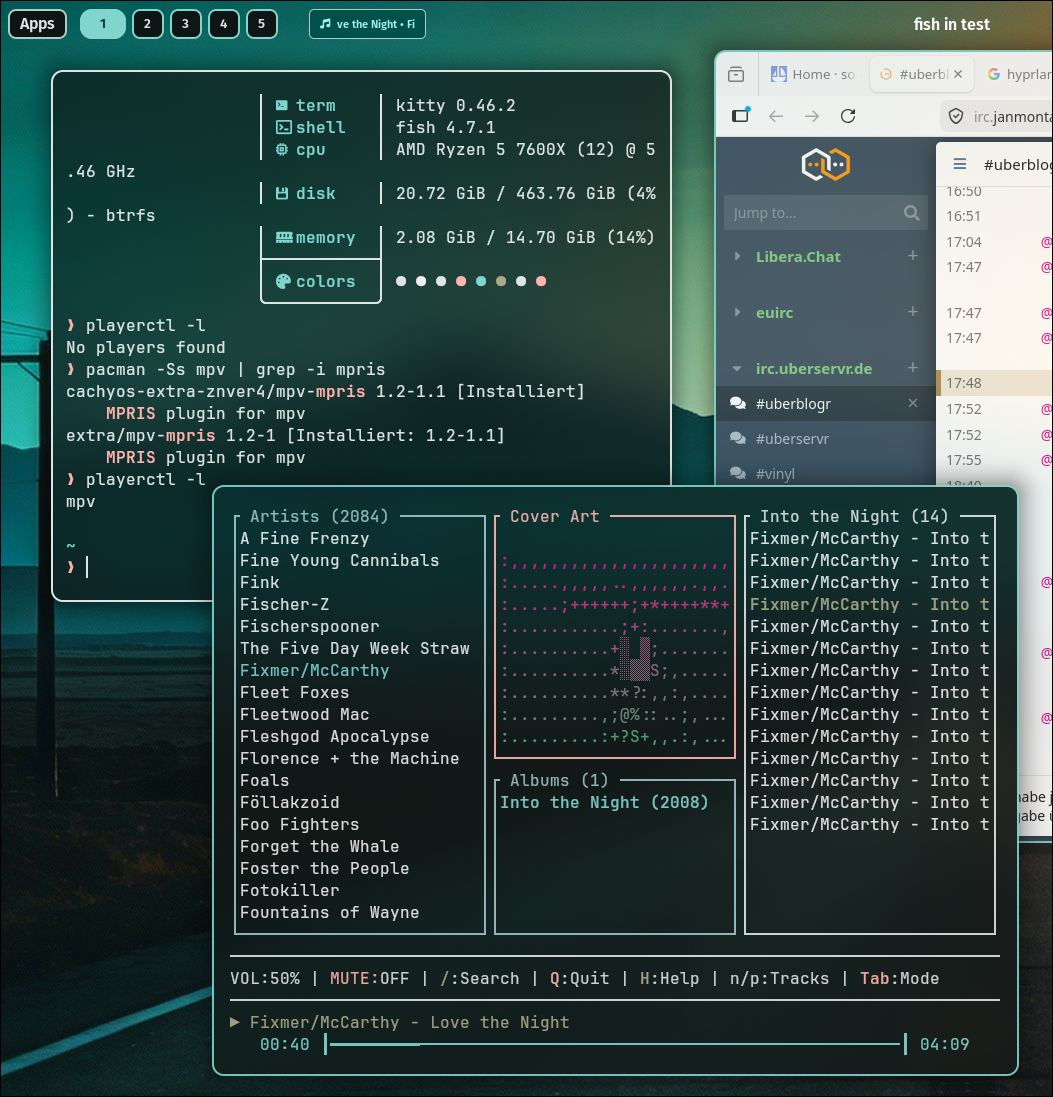Select artist 'Florence + the Machine'

(x=349, y=758)
